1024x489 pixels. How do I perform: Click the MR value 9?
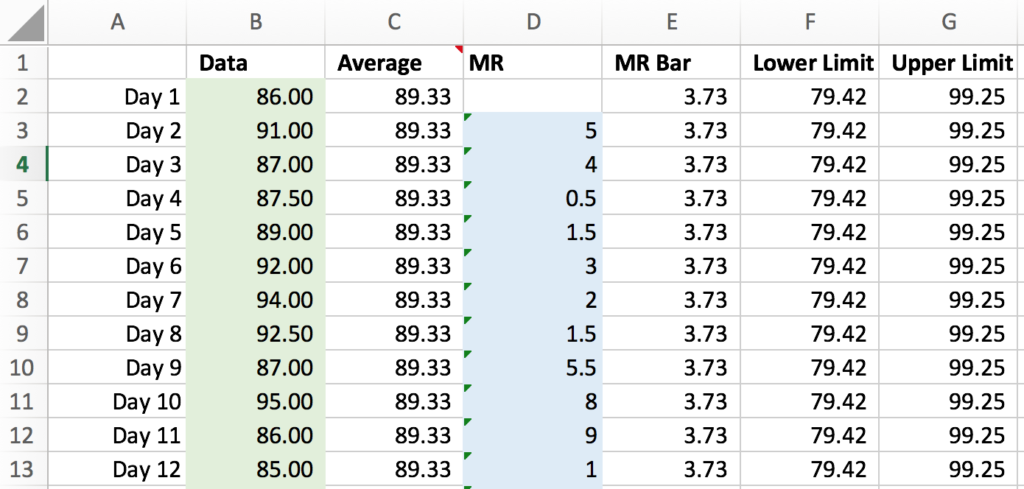pyautogui.click(x=533, y=435)
